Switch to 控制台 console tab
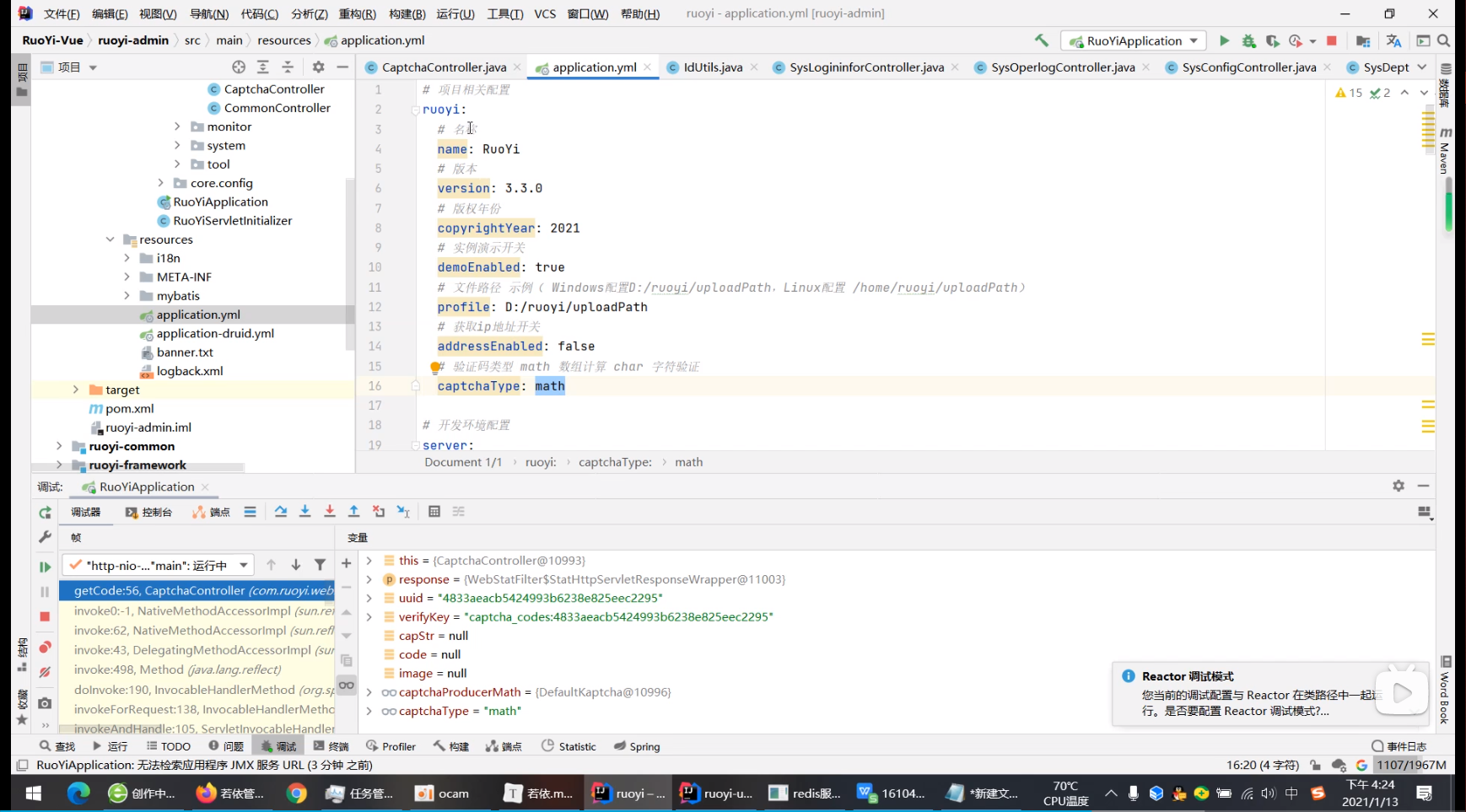 click(x=149, y=512)
